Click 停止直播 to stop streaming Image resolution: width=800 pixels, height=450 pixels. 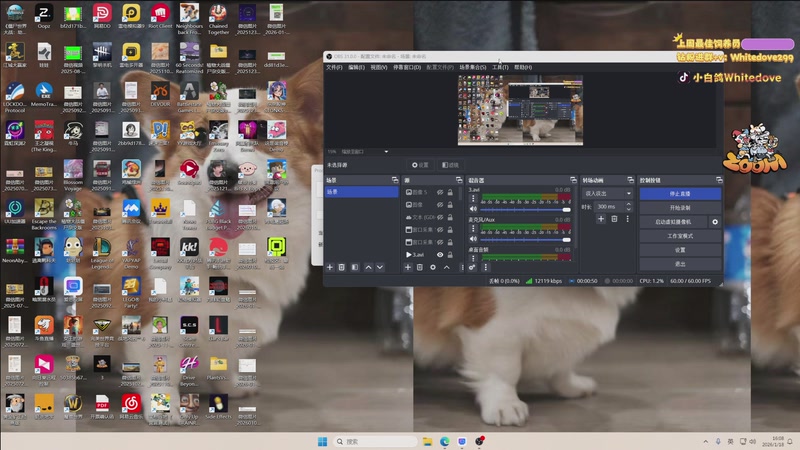tap(680, 194)
